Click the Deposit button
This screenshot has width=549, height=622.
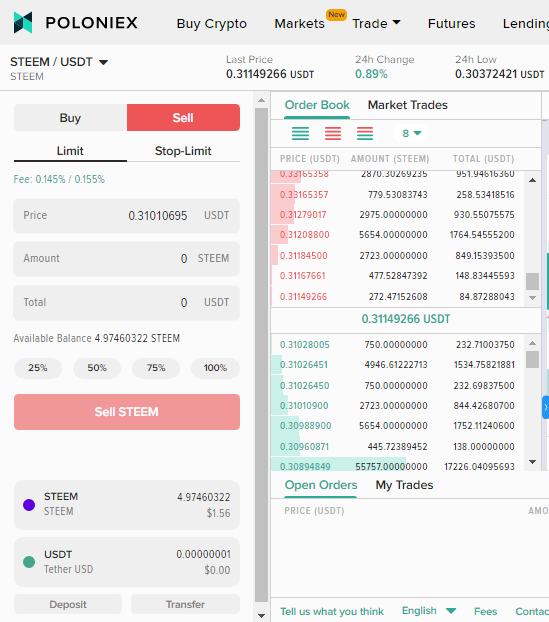(x=68, y=605)
